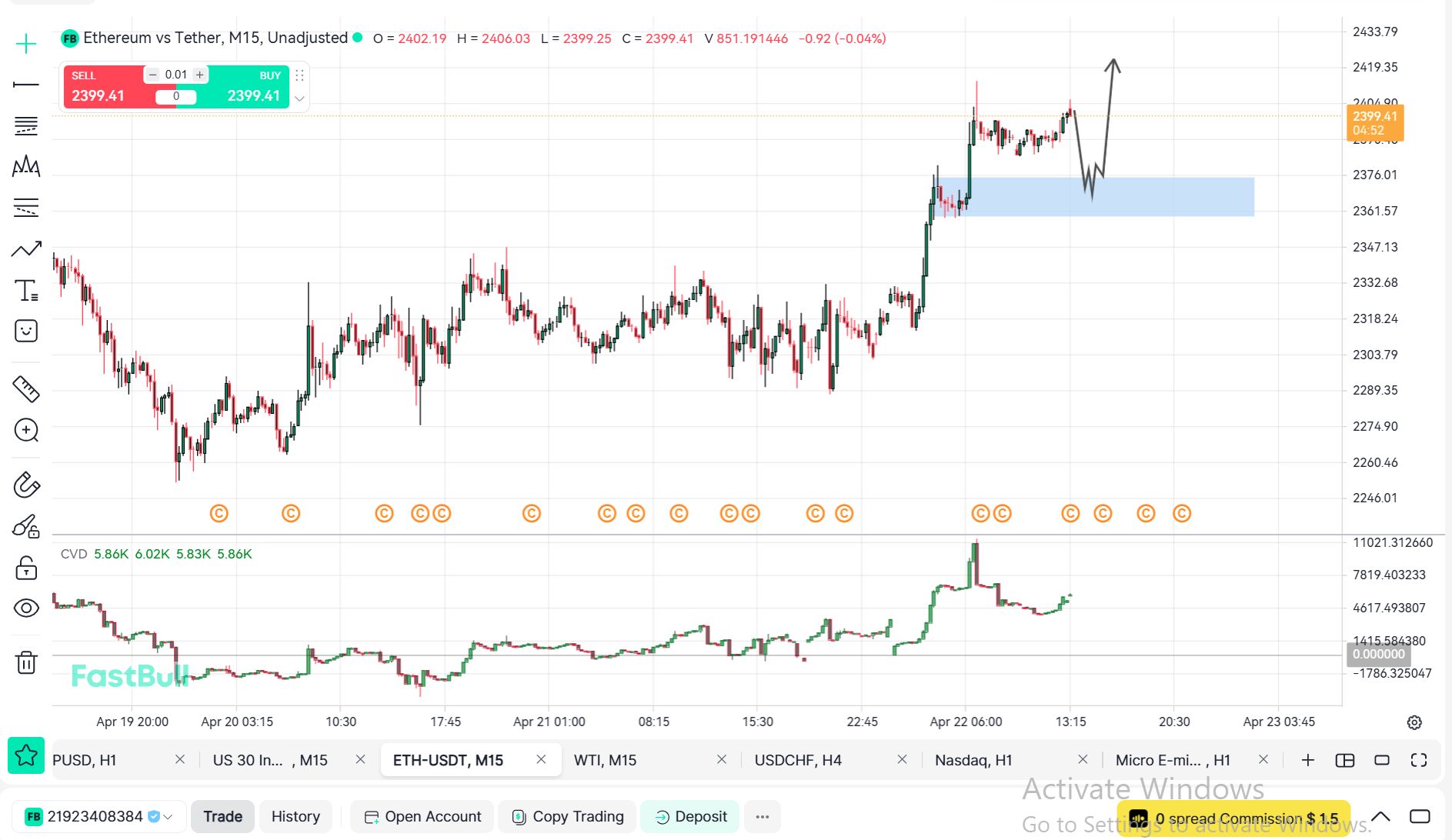Select the ruler measure tool

click(x=26, y=389)
